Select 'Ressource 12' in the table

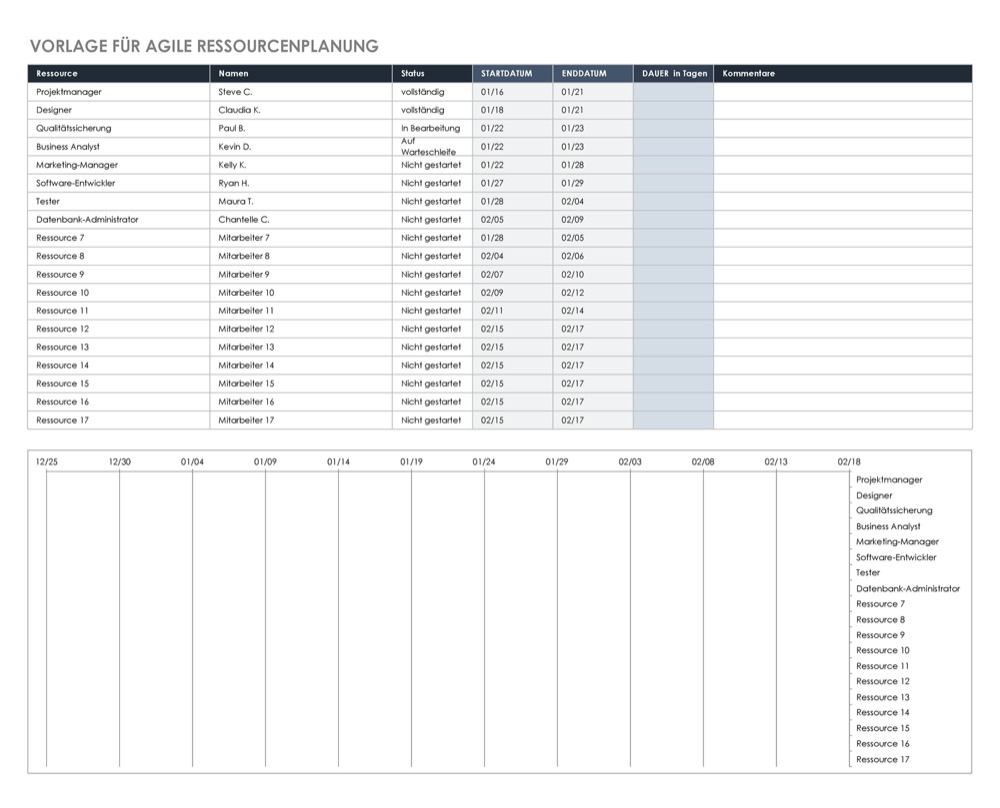[x=119, y=329]
